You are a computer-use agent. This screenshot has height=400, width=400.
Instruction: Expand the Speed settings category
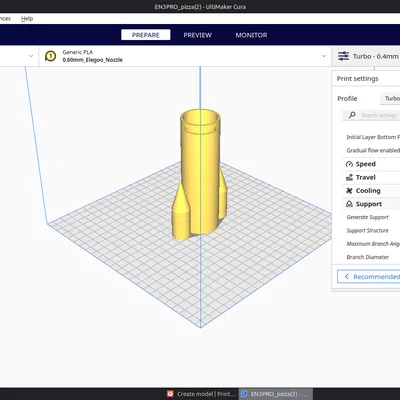pyautogui.click(x=371, y=164)
